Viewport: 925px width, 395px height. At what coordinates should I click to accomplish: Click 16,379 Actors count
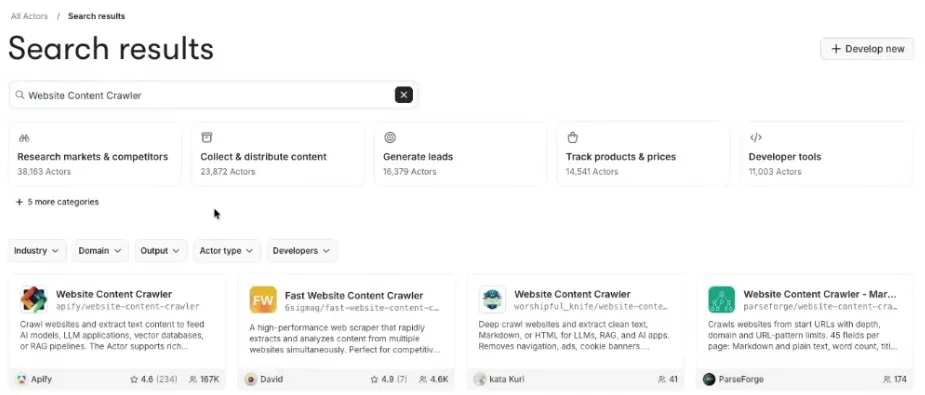409,172
